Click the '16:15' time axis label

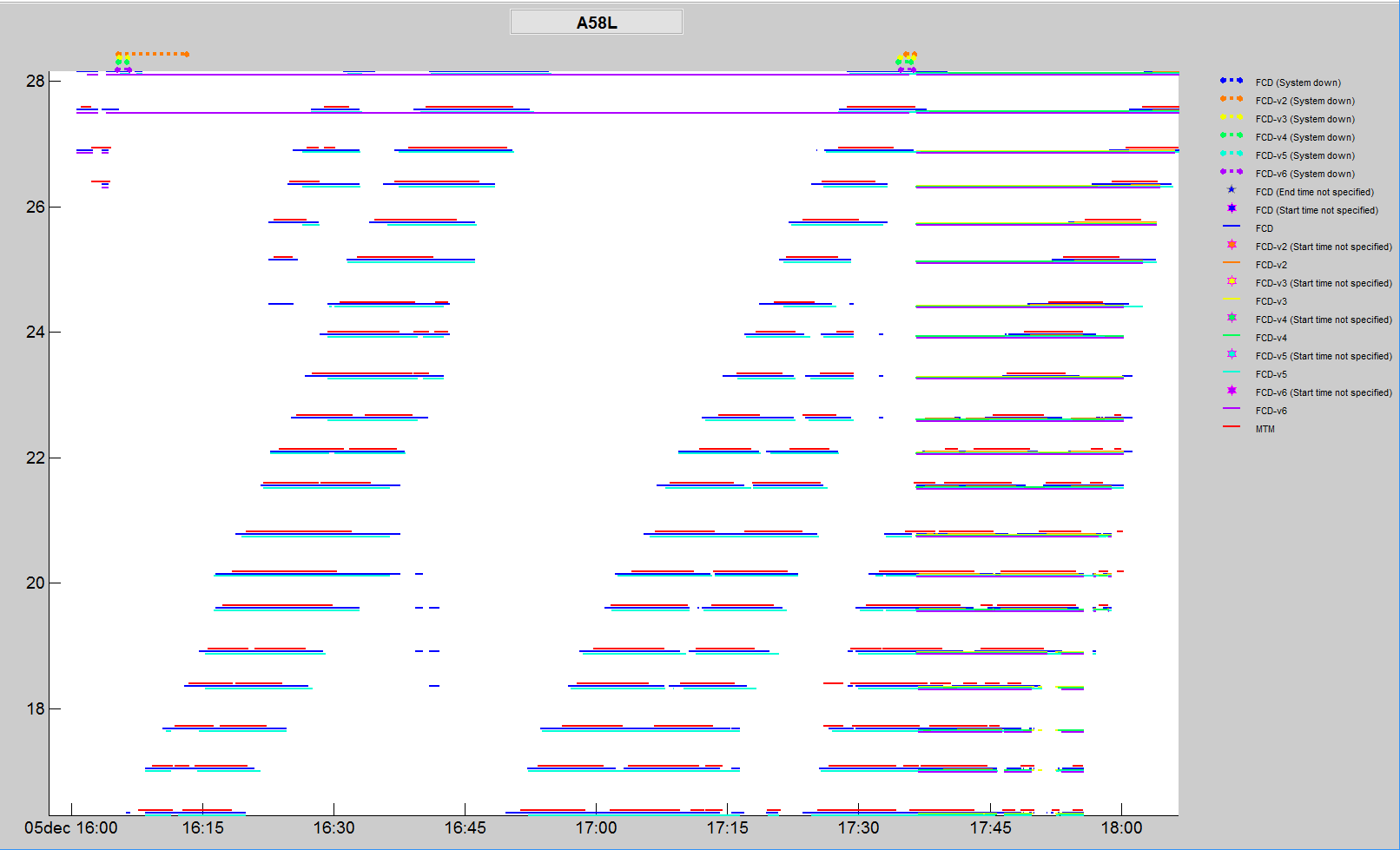pyautogui.click(x=202, y=827)
